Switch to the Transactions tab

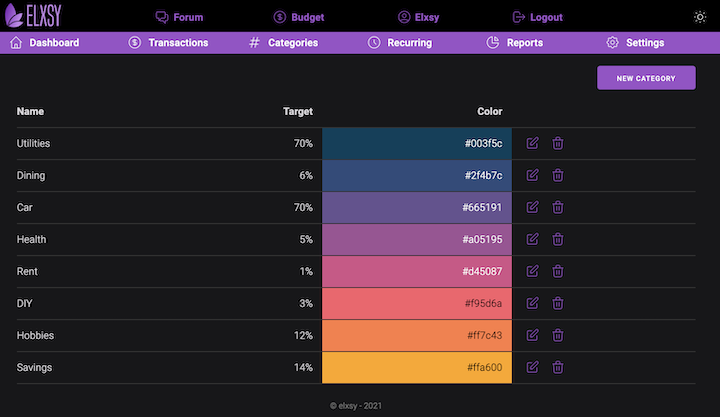pos(168,43)
